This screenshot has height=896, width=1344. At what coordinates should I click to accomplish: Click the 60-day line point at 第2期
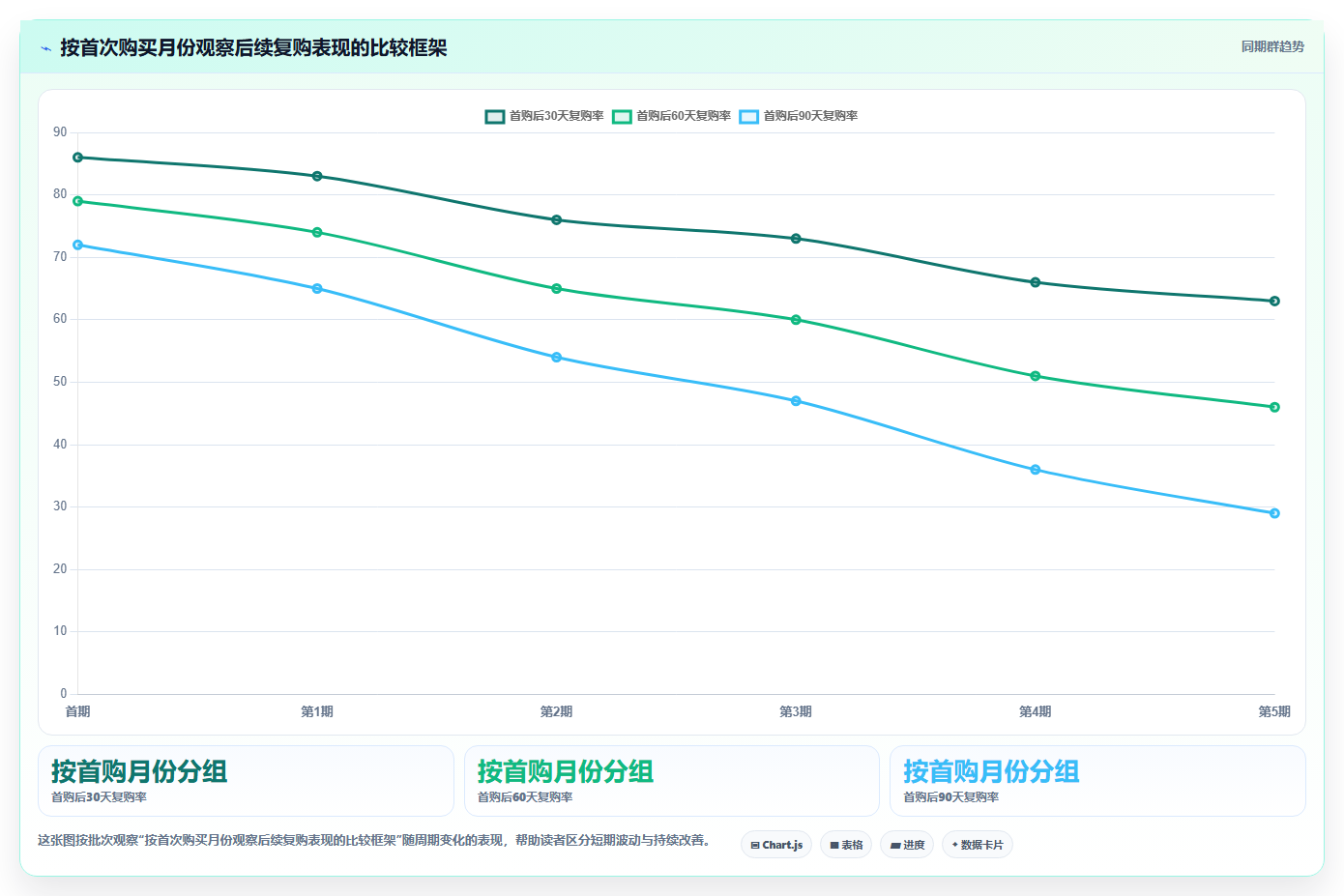[x=557, y=289]
